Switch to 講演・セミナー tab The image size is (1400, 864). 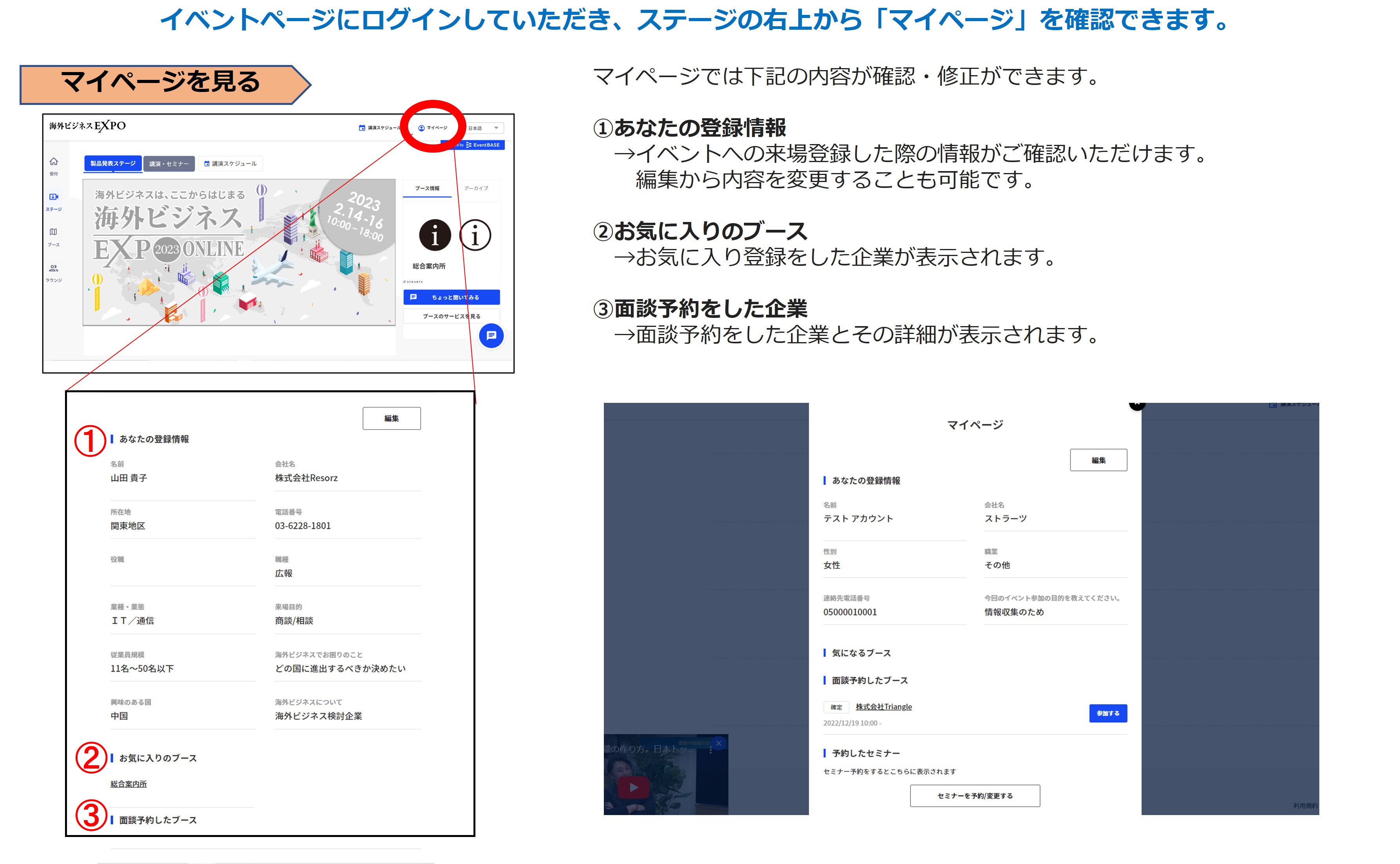(x=169, y=163)
